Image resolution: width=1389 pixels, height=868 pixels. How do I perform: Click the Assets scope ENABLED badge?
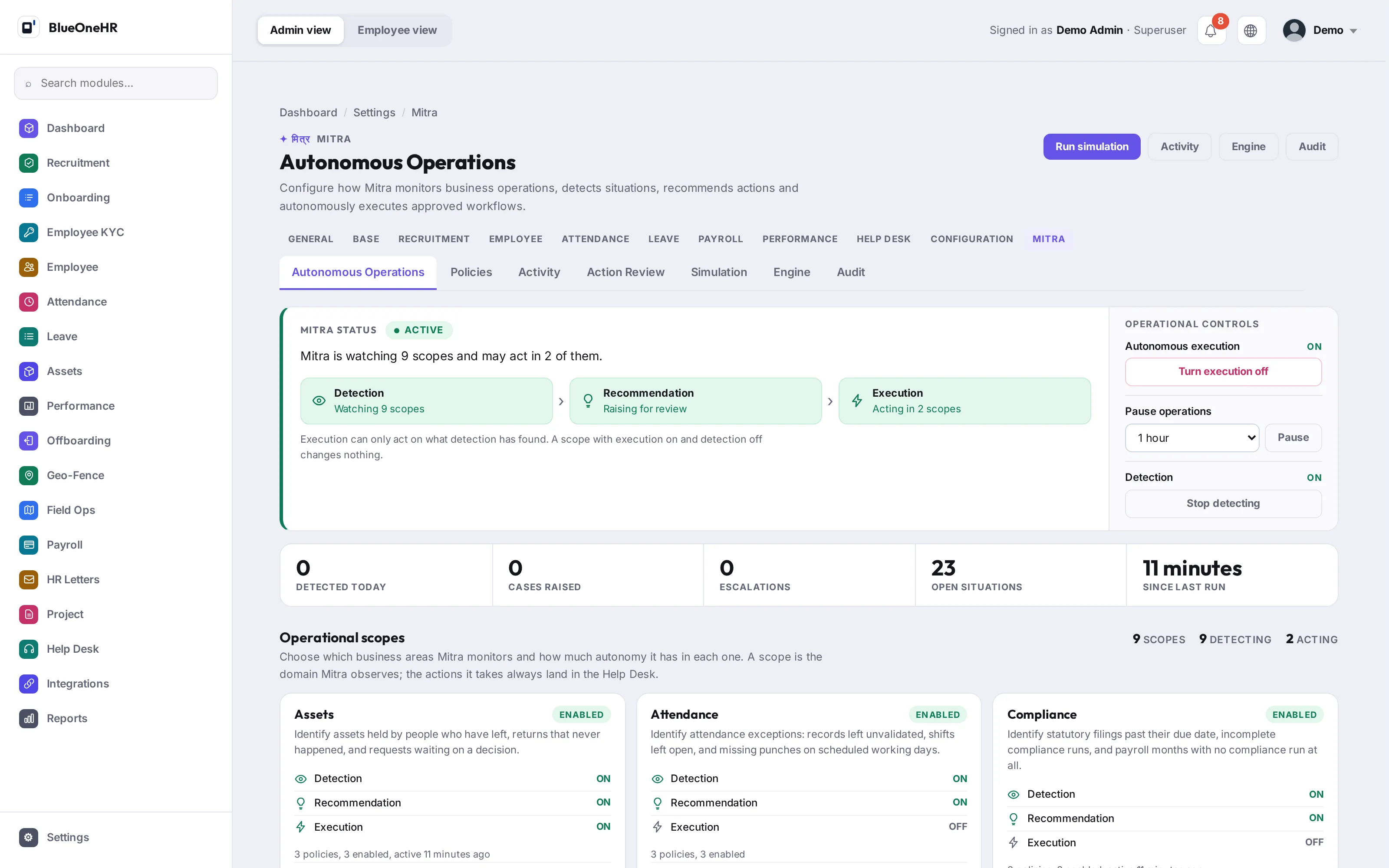click(x=582, y=714)
